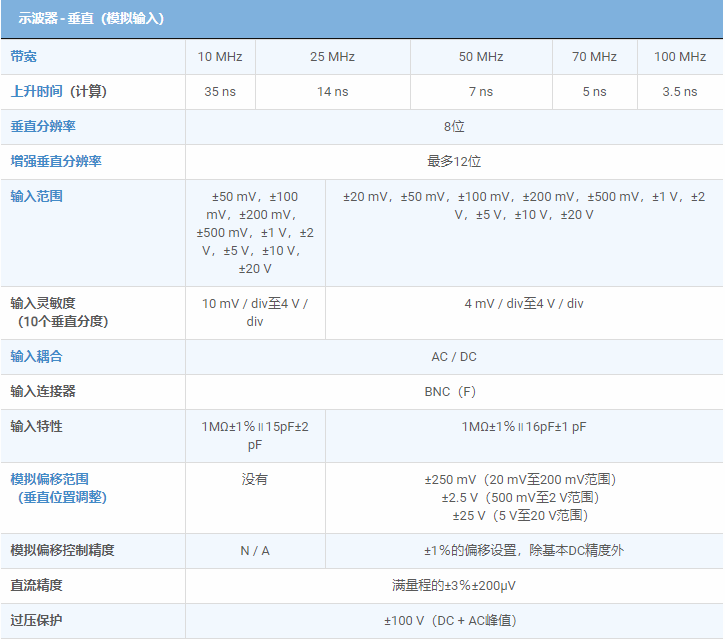Click the AC / DC coupling value
This screenshot has width=725, height=639.
(454, 357)
